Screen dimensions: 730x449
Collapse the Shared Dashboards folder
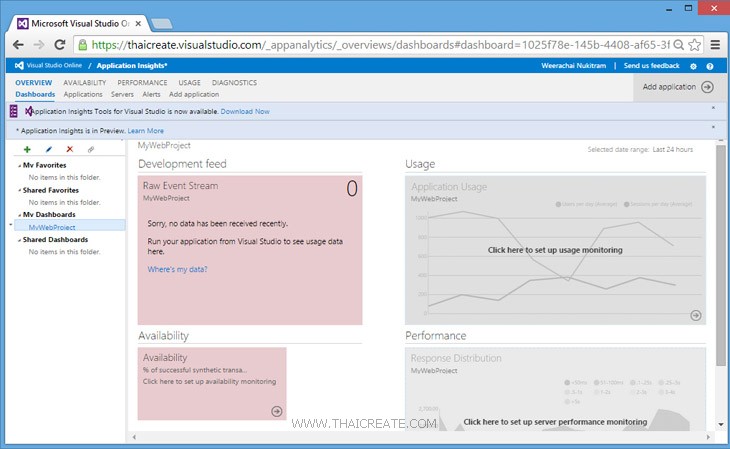(x=19, y=240)
